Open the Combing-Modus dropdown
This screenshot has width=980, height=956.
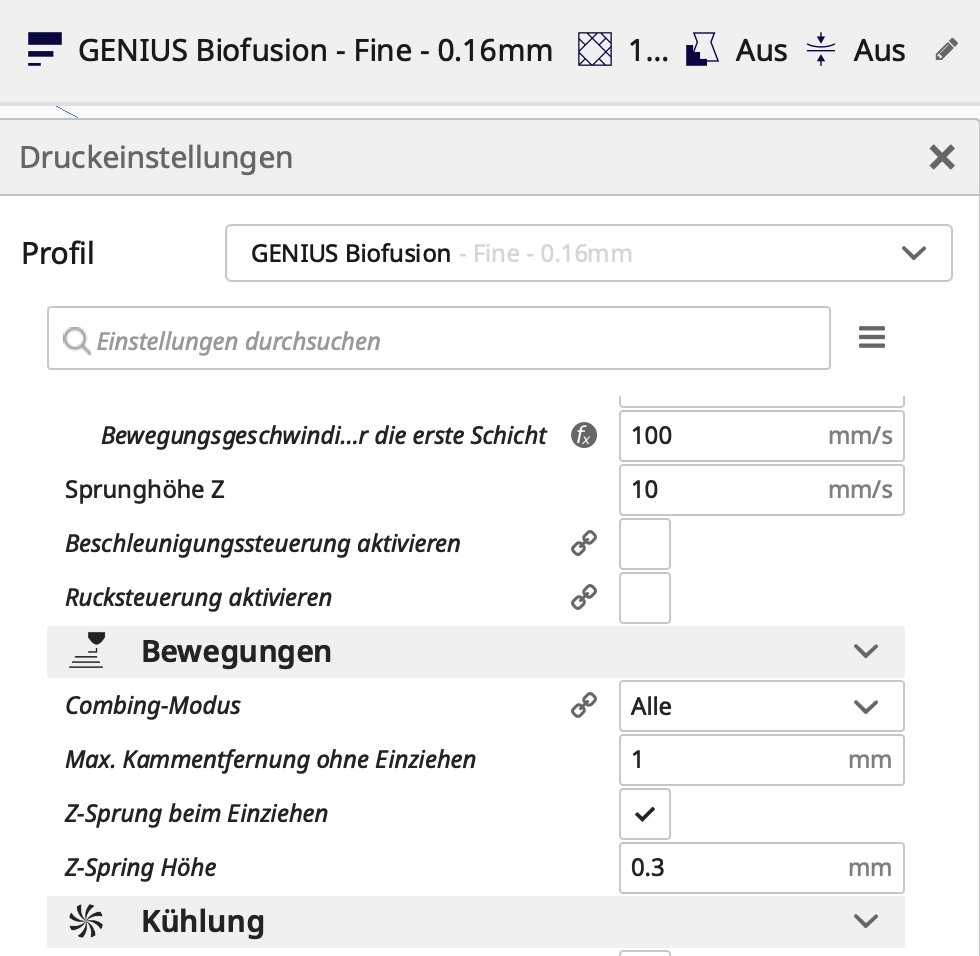pos(761,706)
